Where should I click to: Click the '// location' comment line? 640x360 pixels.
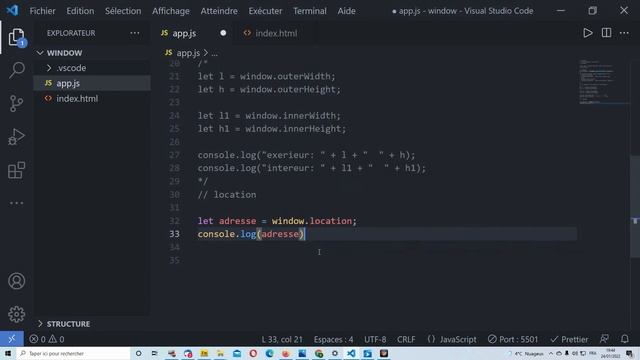point(227,195)
